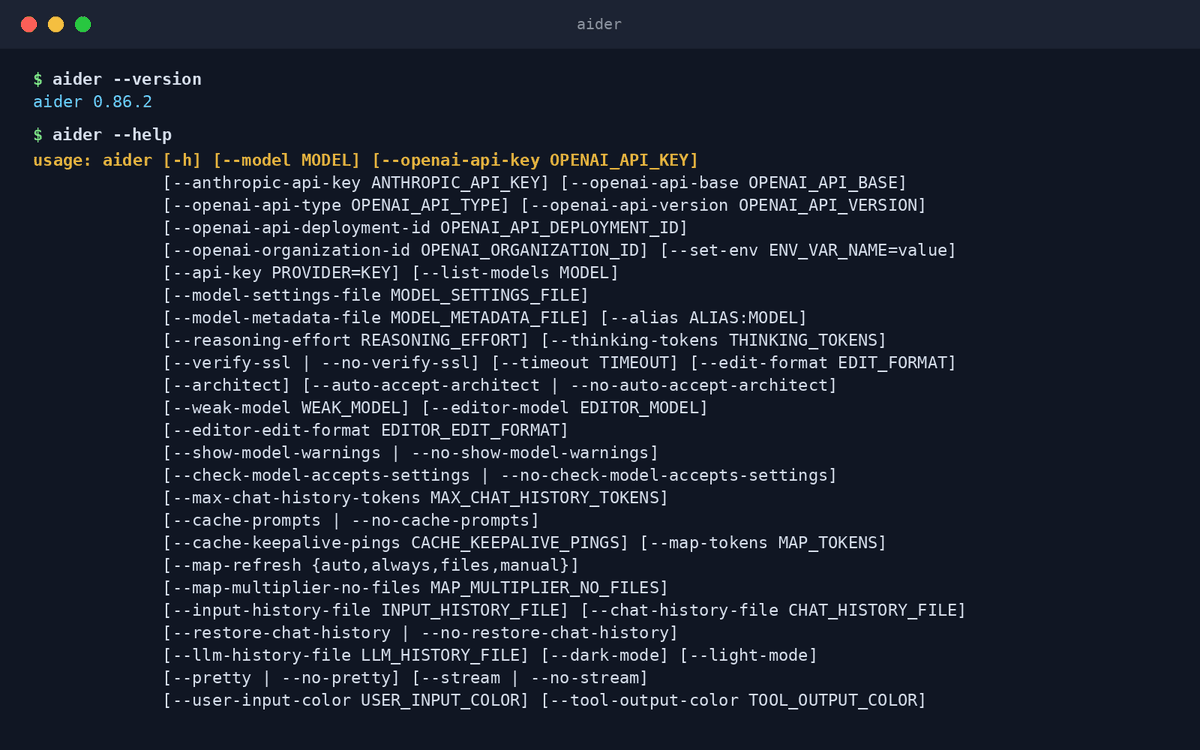Click '[--timeout TIMEOUT]' option

(584, 363)
